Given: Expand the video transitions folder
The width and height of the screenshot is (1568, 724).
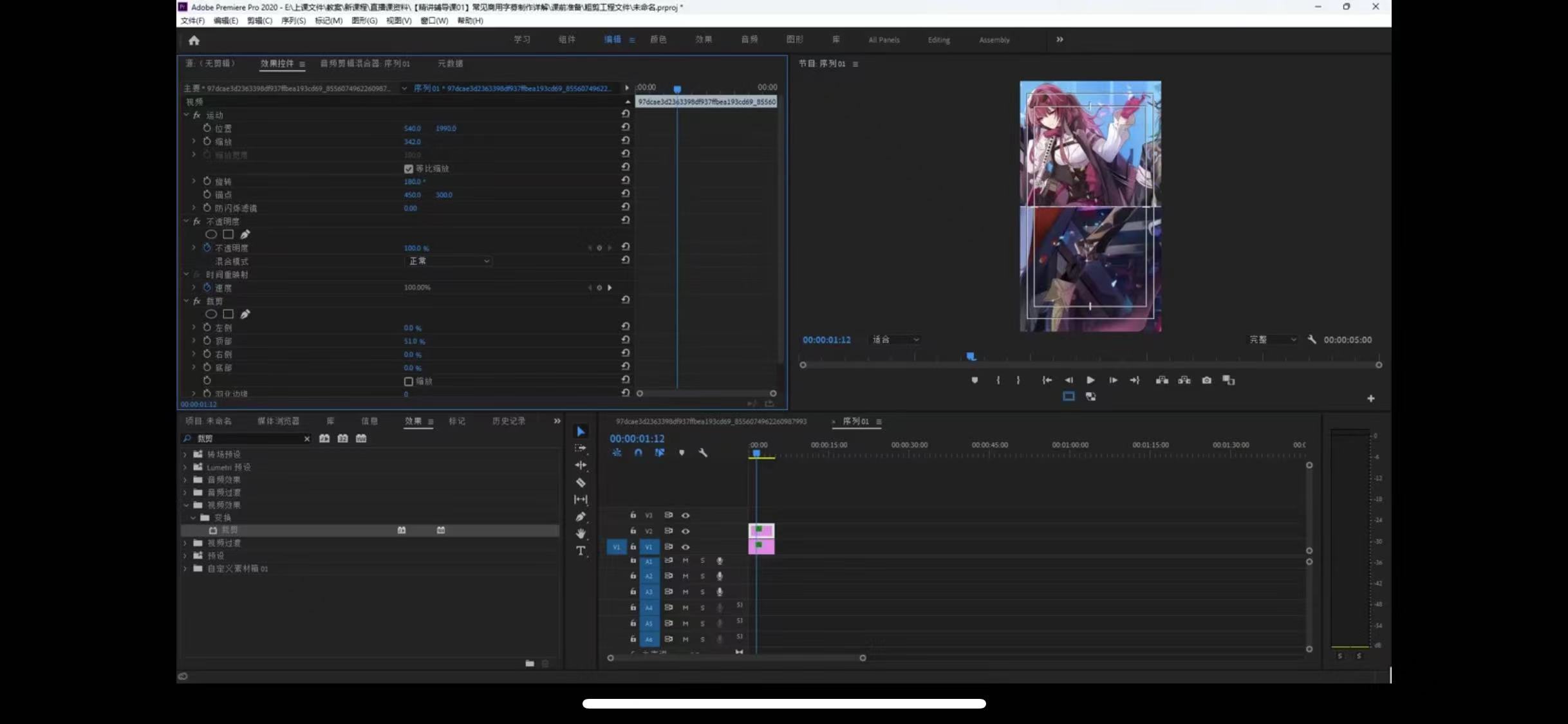Looking at the screenshot, I should tap(185, 543).
